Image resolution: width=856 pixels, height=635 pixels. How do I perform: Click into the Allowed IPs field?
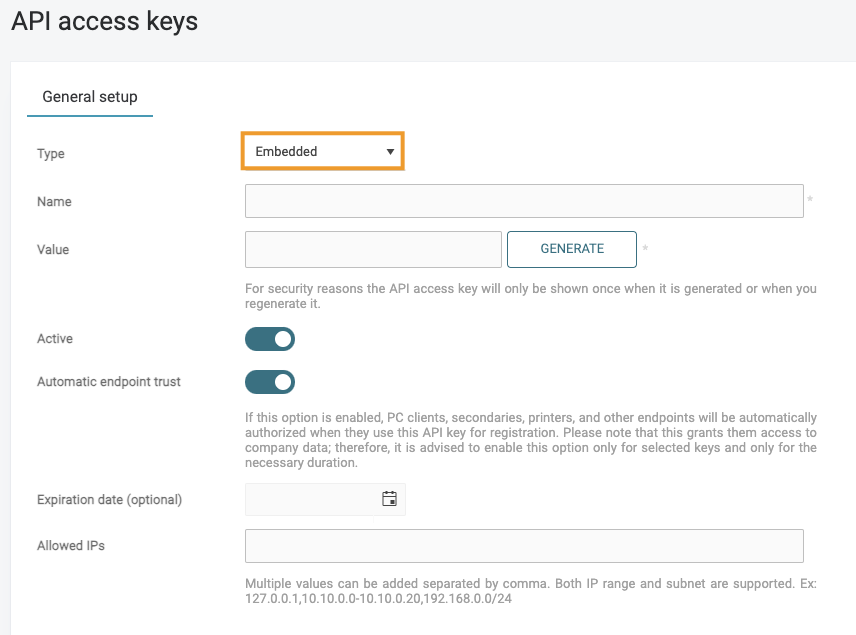[524, 546]
